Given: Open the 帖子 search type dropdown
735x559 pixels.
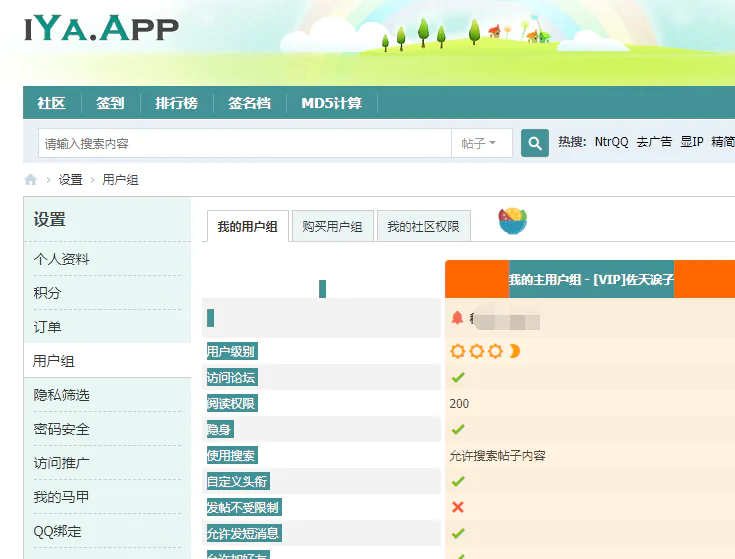Looking at the screenshot, I should 481,143.
